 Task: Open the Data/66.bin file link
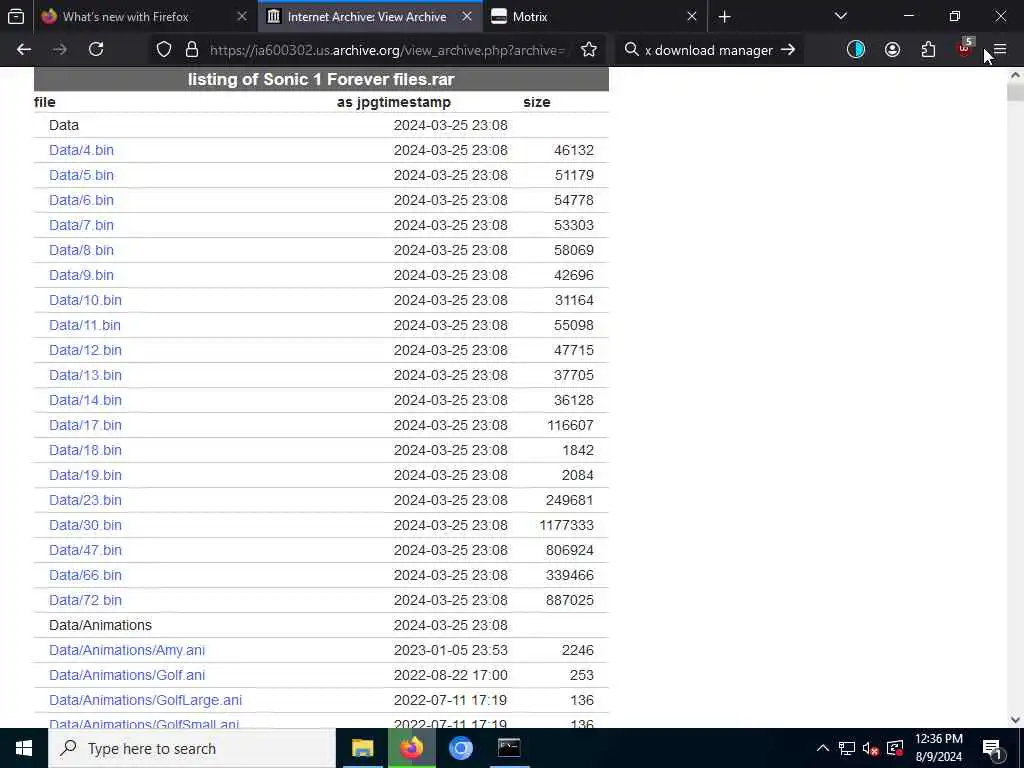[x=86, y=575]
